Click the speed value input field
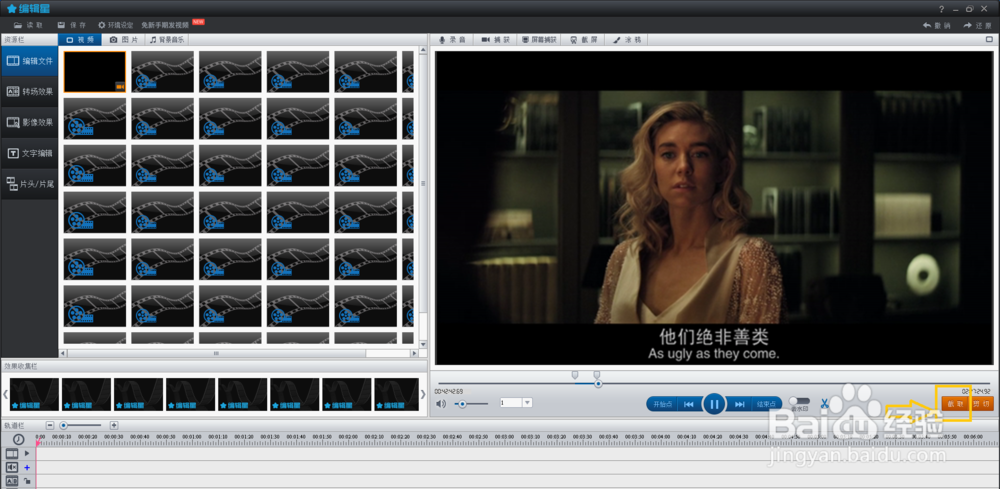This screenshot has width=1000, height=489. (x=511, y=403)
